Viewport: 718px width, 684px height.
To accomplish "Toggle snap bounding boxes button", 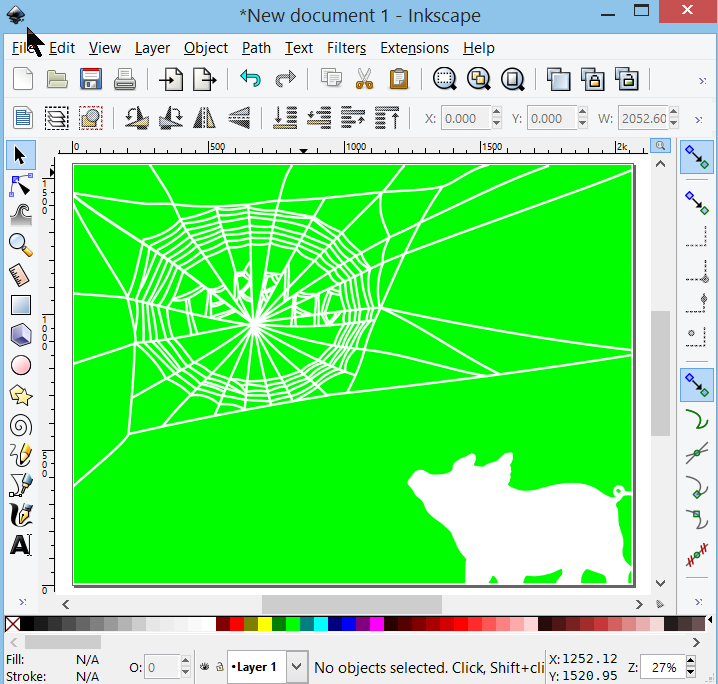I will tap(696, 203).
